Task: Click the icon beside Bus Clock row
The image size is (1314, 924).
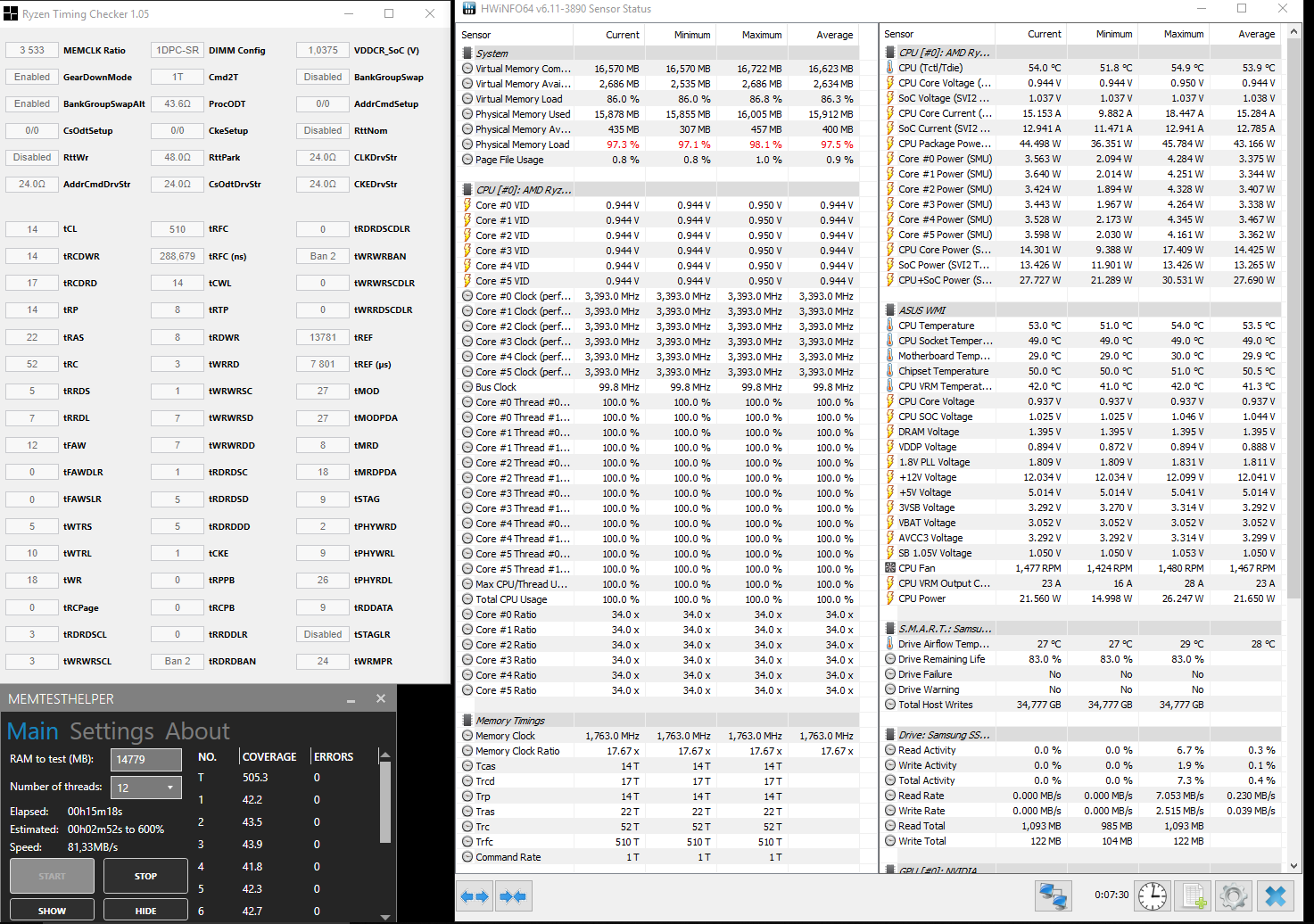Action: [467, 387]
